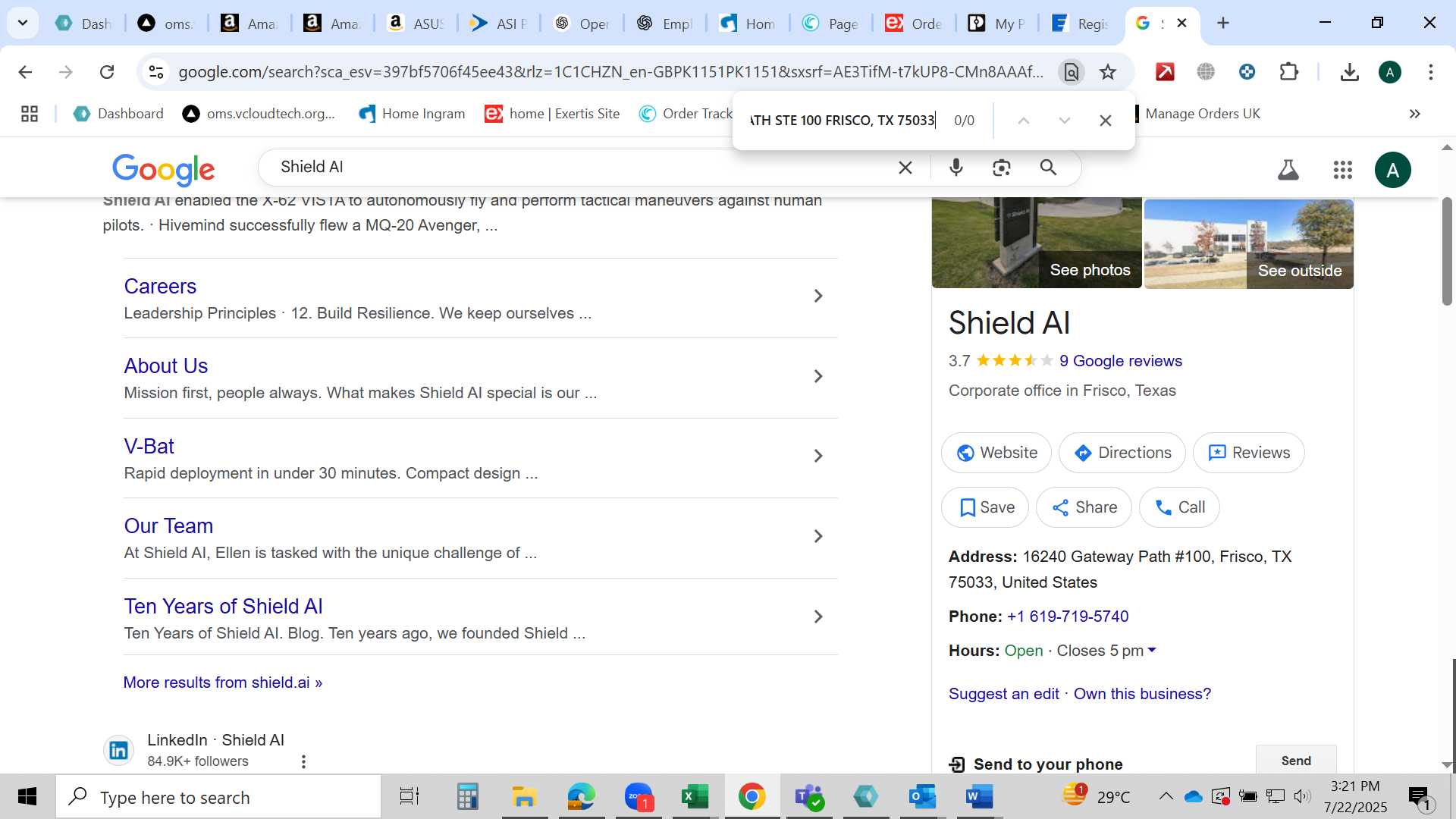Open the Chrome three-dot menu

(1430, 72)
